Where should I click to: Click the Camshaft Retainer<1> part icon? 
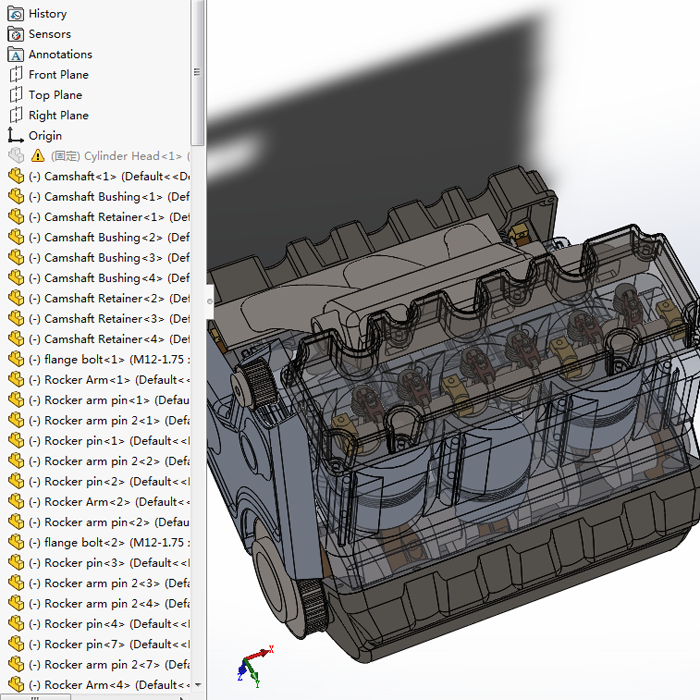point(16,217)
